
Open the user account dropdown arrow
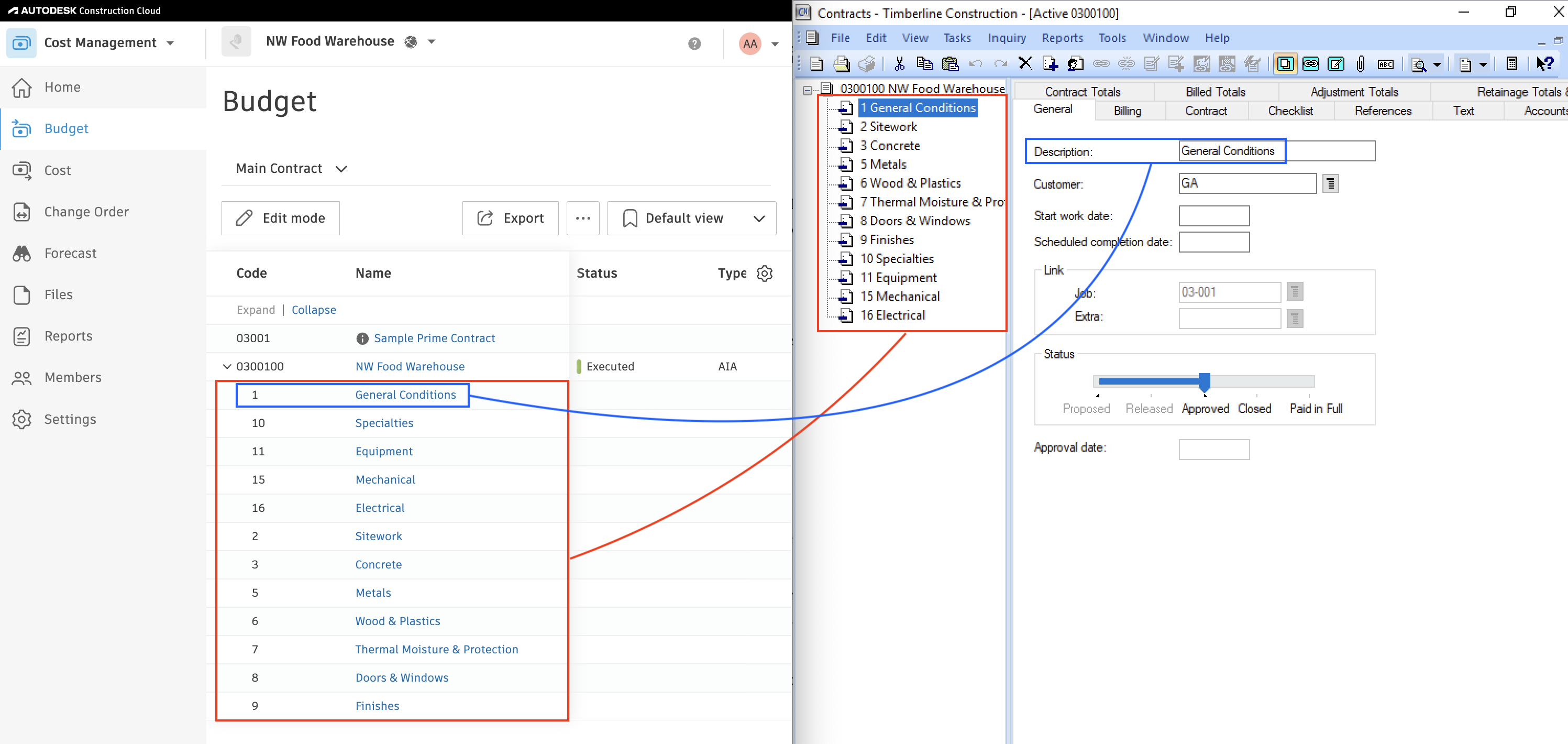coord(775,44)
